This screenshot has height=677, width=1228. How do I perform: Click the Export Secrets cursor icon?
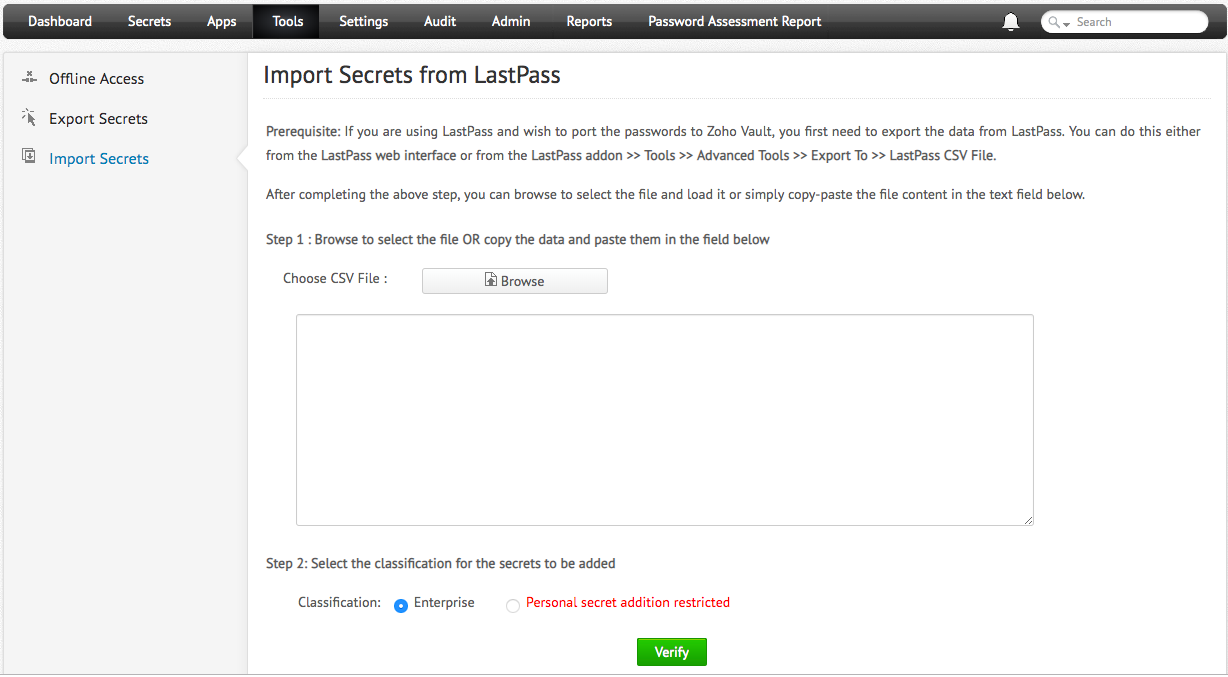[29, 118]
